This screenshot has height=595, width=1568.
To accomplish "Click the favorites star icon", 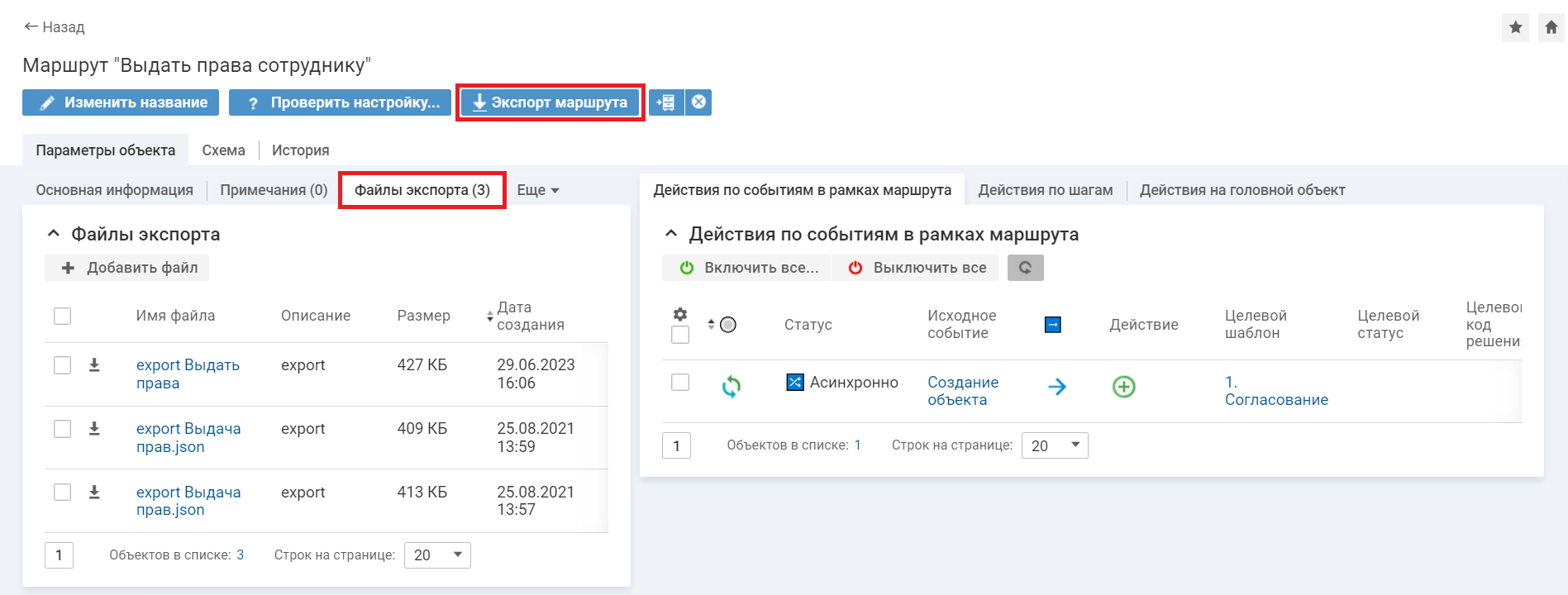I will [1515, 27].
